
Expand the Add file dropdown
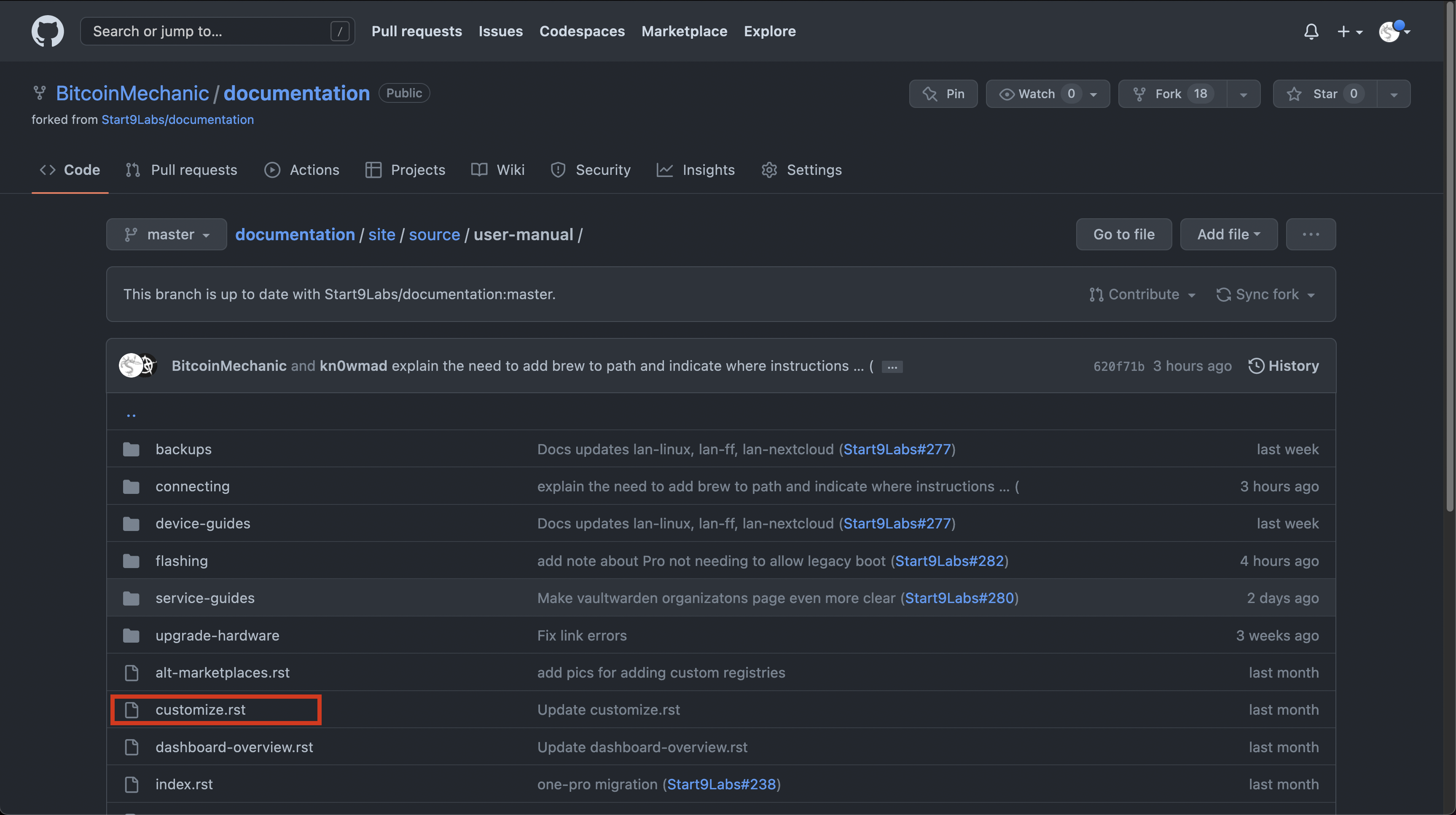pyautogui.click(x=1228, y=234)
